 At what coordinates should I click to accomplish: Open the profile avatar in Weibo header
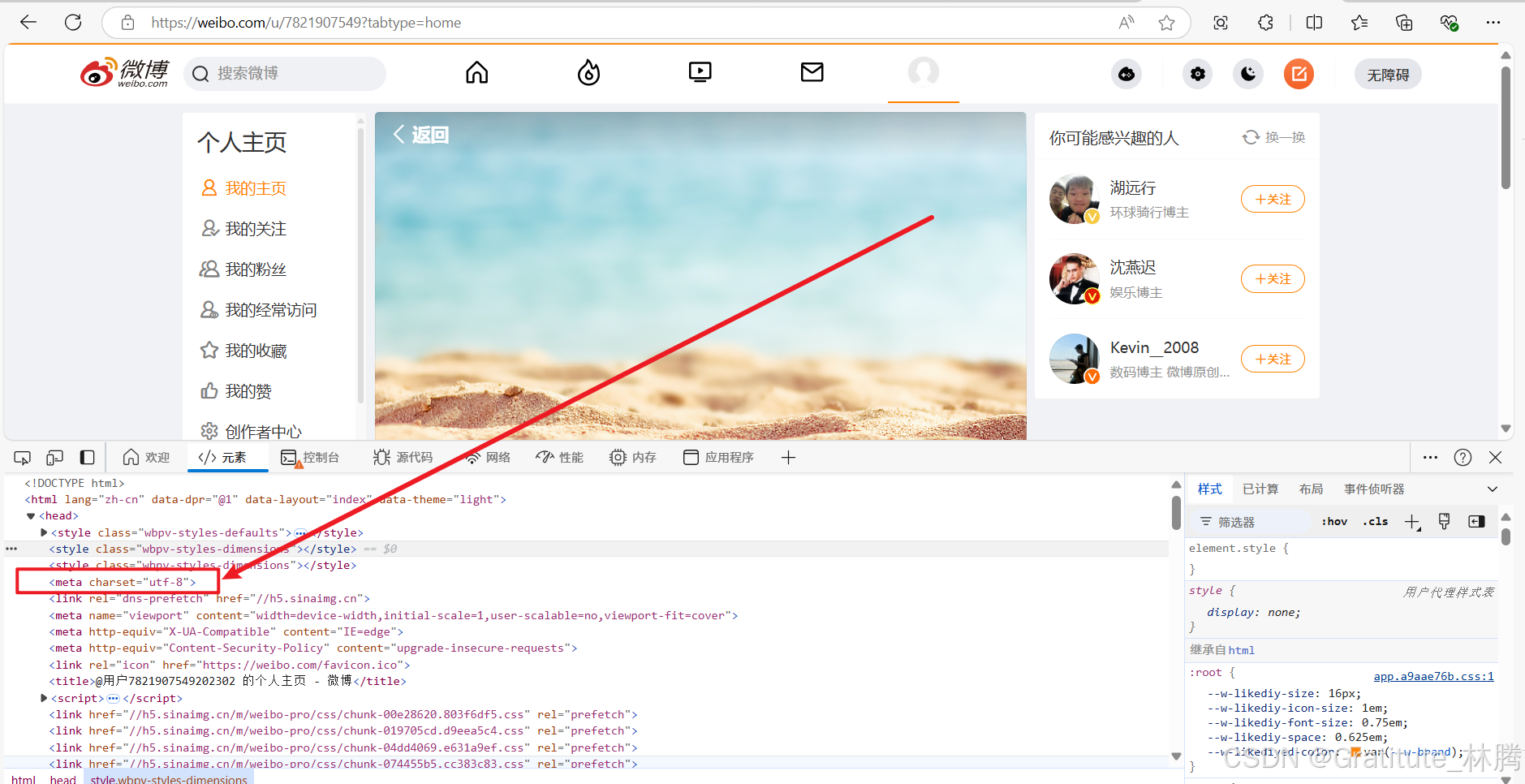tap(924, 72)
